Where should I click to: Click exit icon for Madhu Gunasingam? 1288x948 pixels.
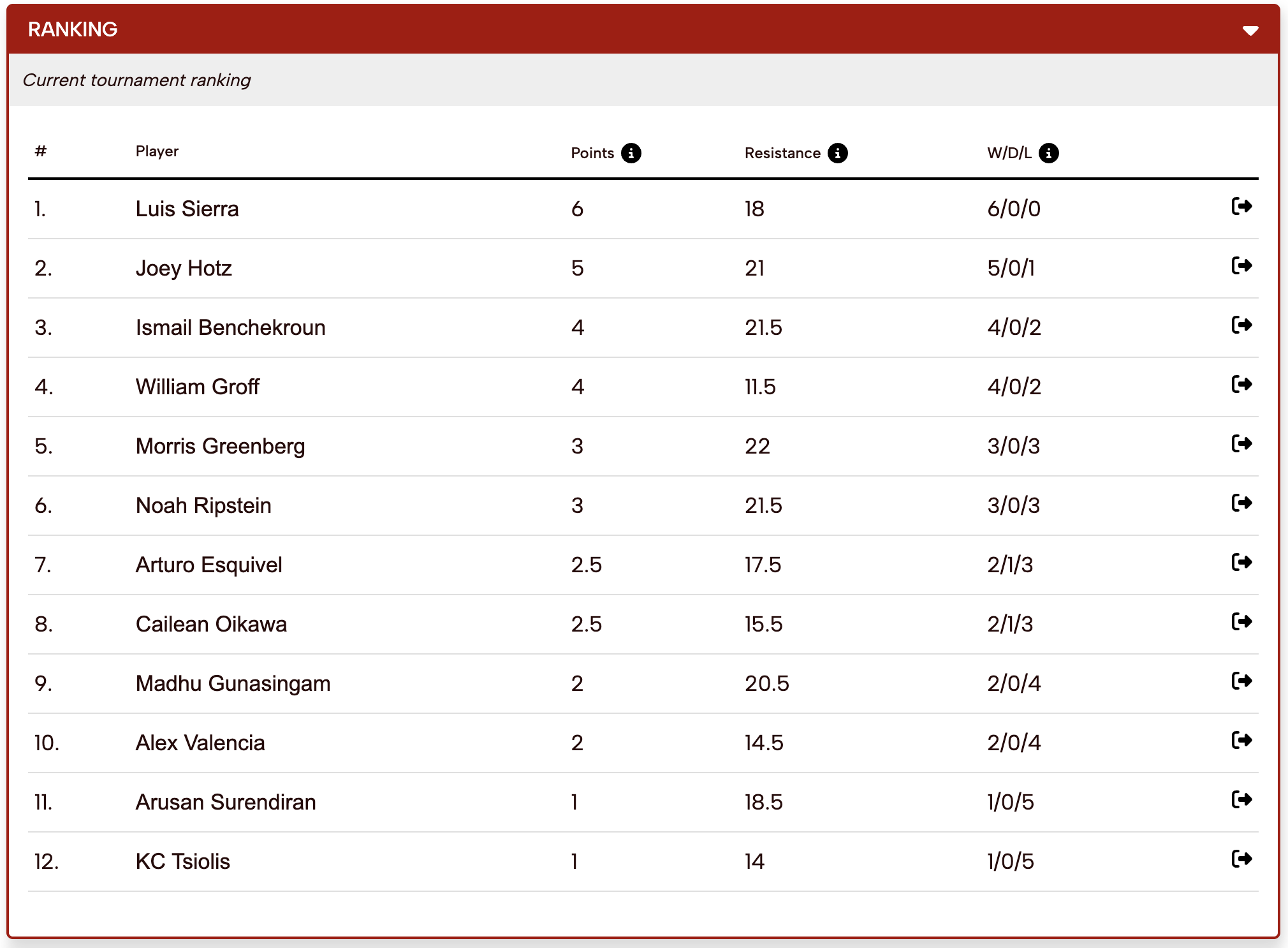[1241, 681]
